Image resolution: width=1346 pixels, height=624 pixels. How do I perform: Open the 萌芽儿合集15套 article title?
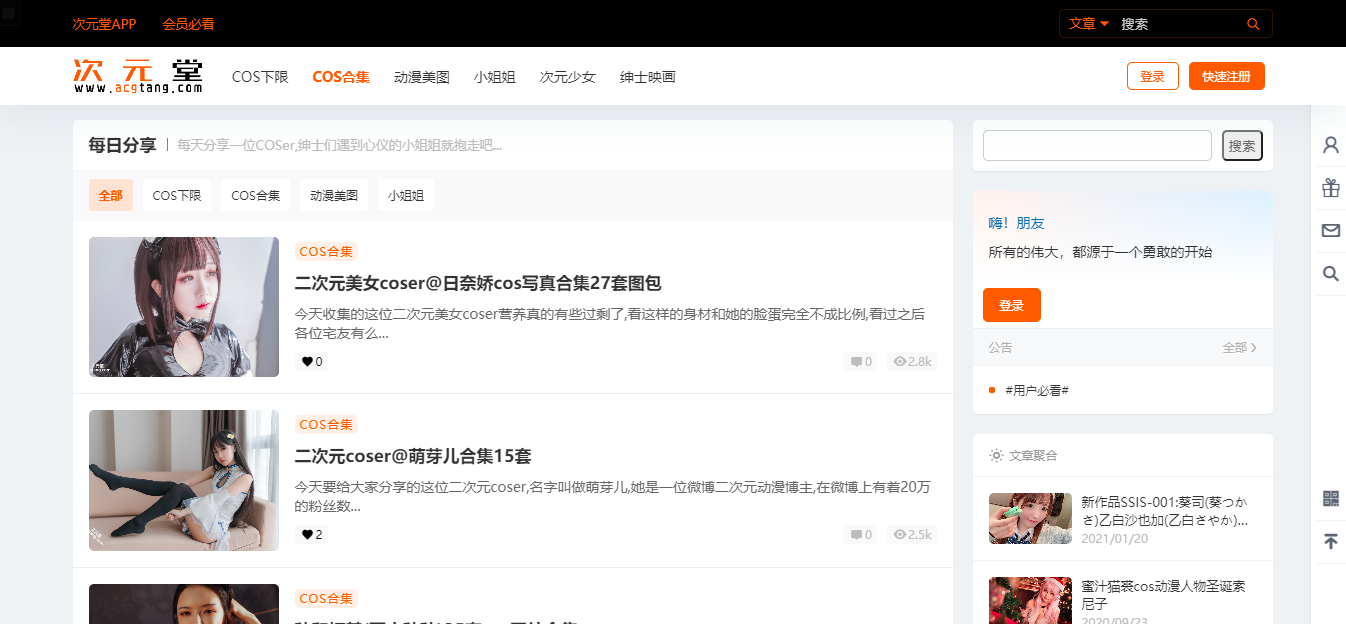click(x=413, y=456)
